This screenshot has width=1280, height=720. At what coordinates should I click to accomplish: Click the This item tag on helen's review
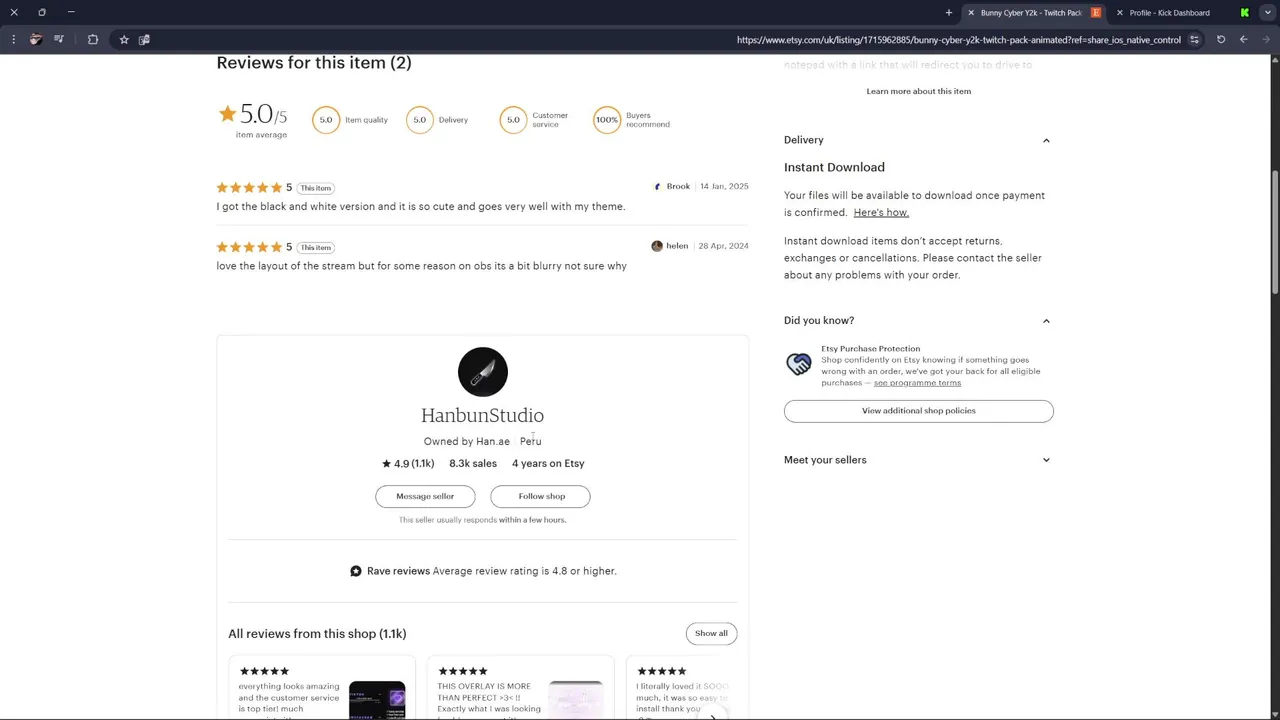316,248
